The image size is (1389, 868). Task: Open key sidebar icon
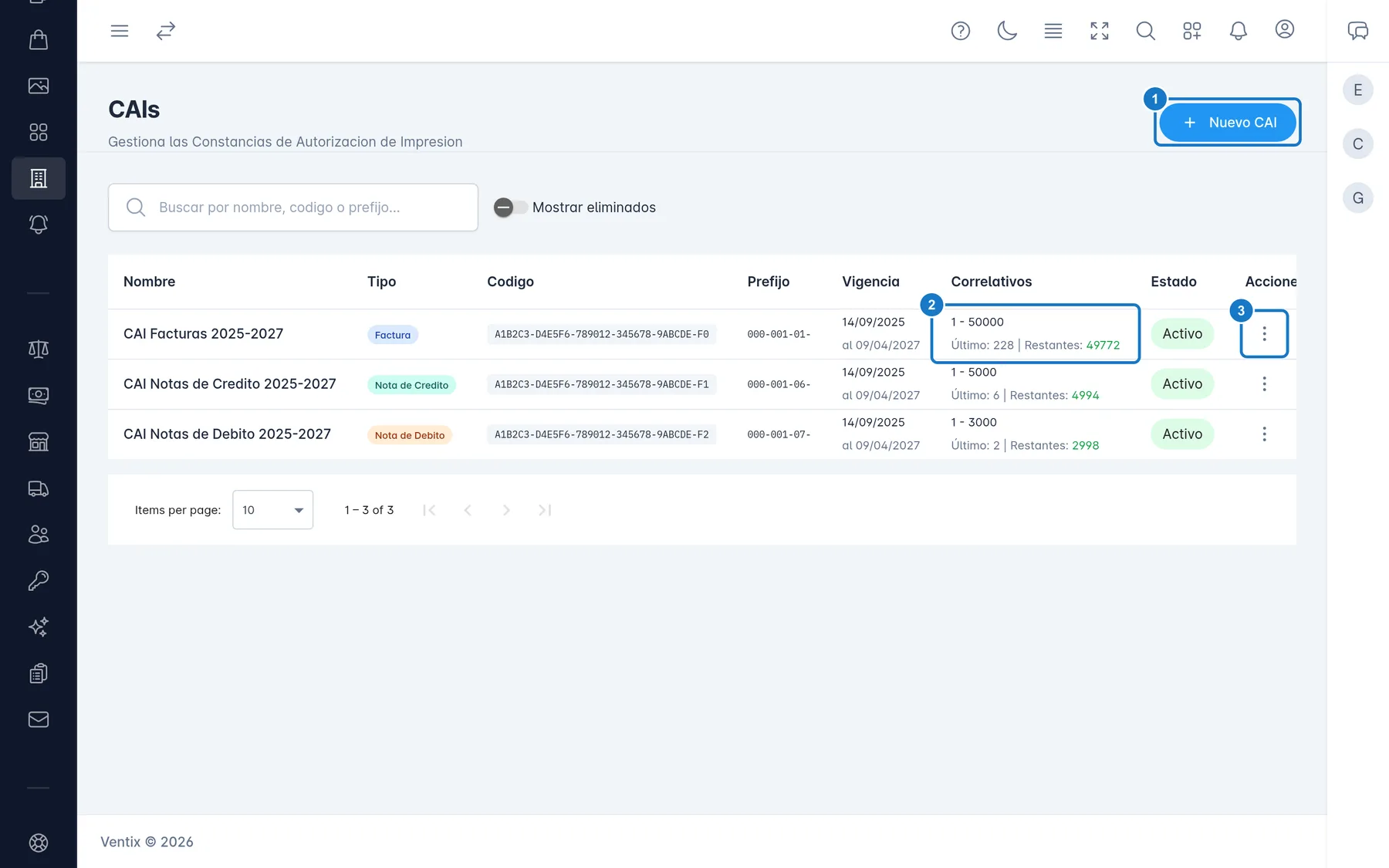pyautogui.click(x=39, y=580)
